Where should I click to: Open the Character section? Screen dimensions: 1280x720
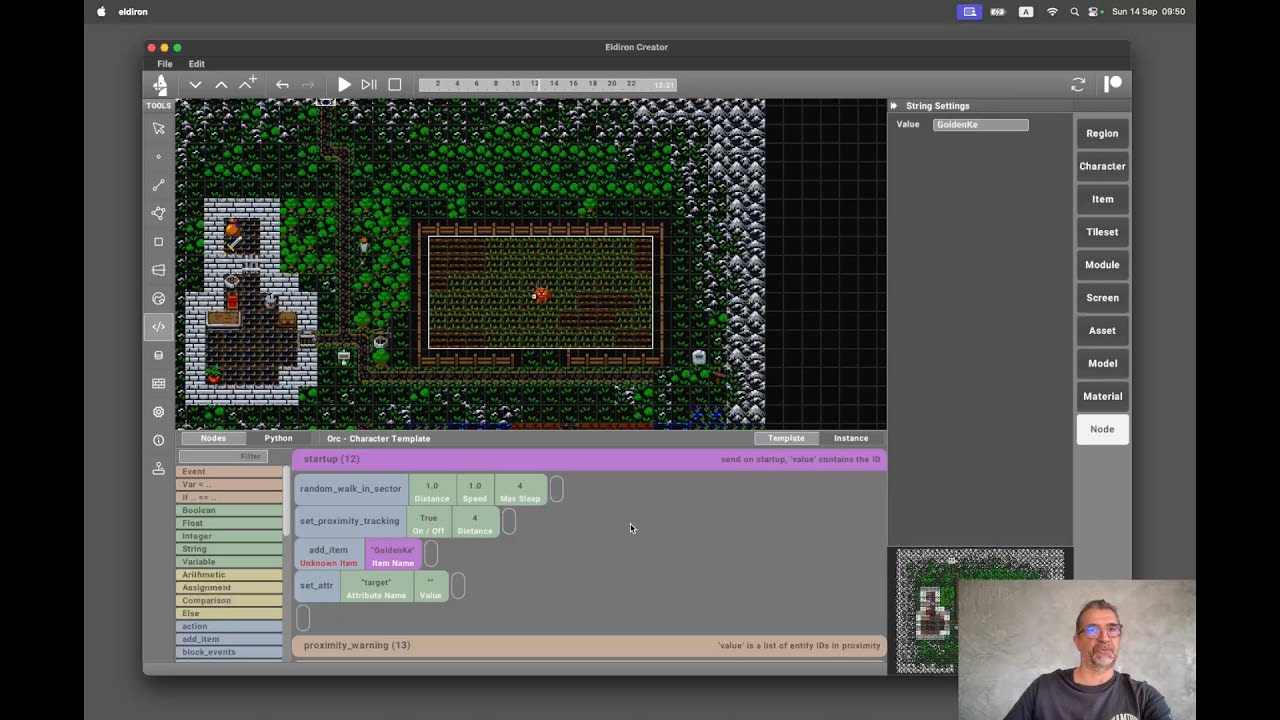pos(1102,166)
